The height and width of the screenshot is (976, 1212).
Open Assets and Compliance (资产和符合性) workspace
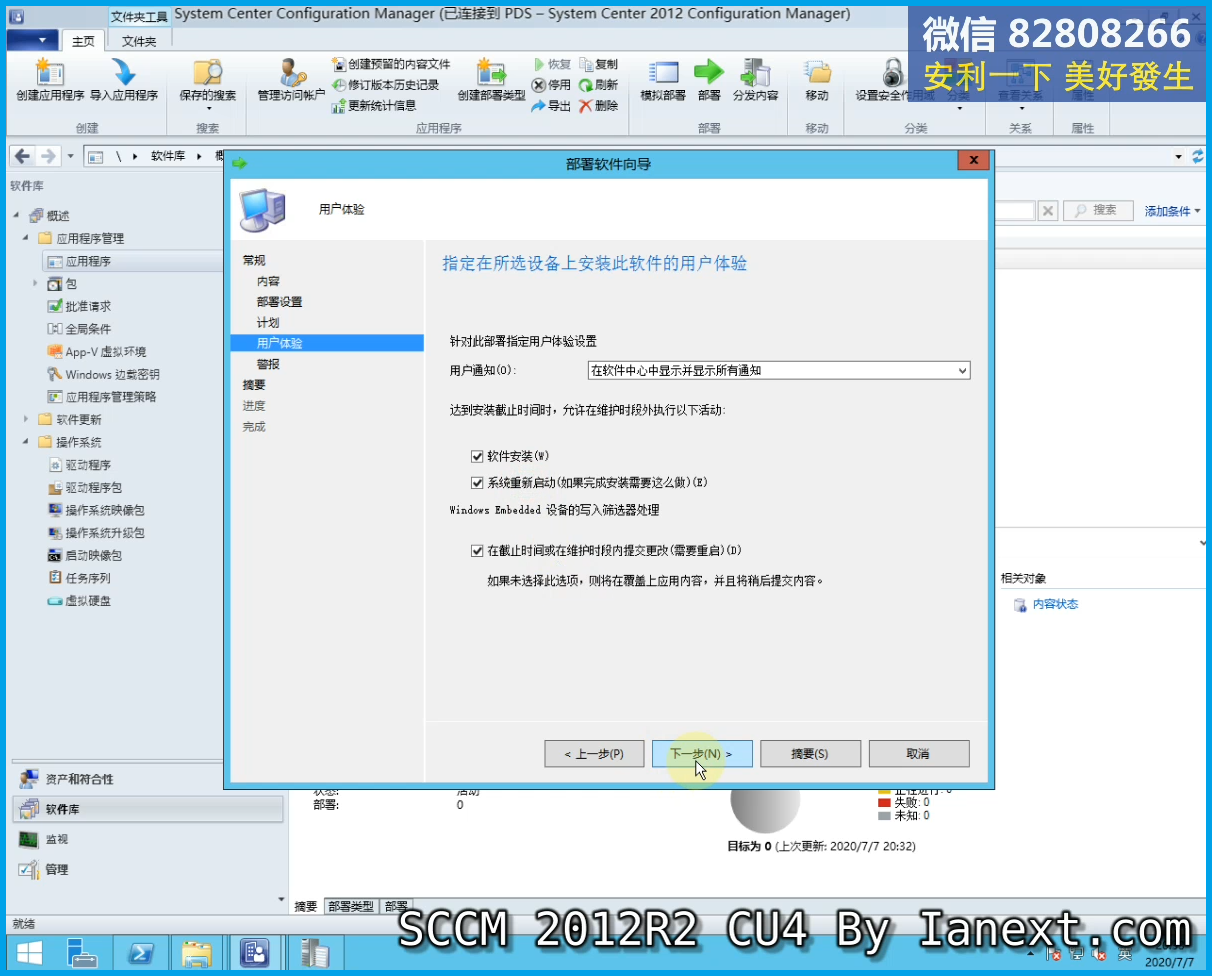tap(147, 779)
